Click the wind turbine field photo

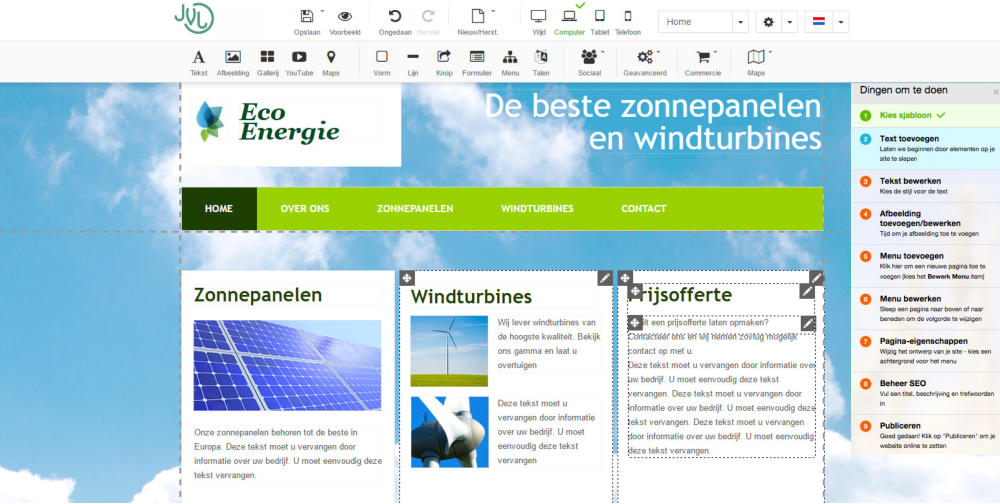coord(449,351)
